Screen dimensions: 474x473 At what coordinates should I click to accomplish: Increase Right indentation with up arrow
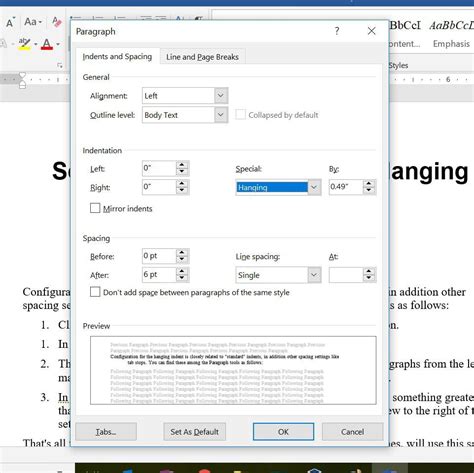pyautogui.click(x=182, y=184)
